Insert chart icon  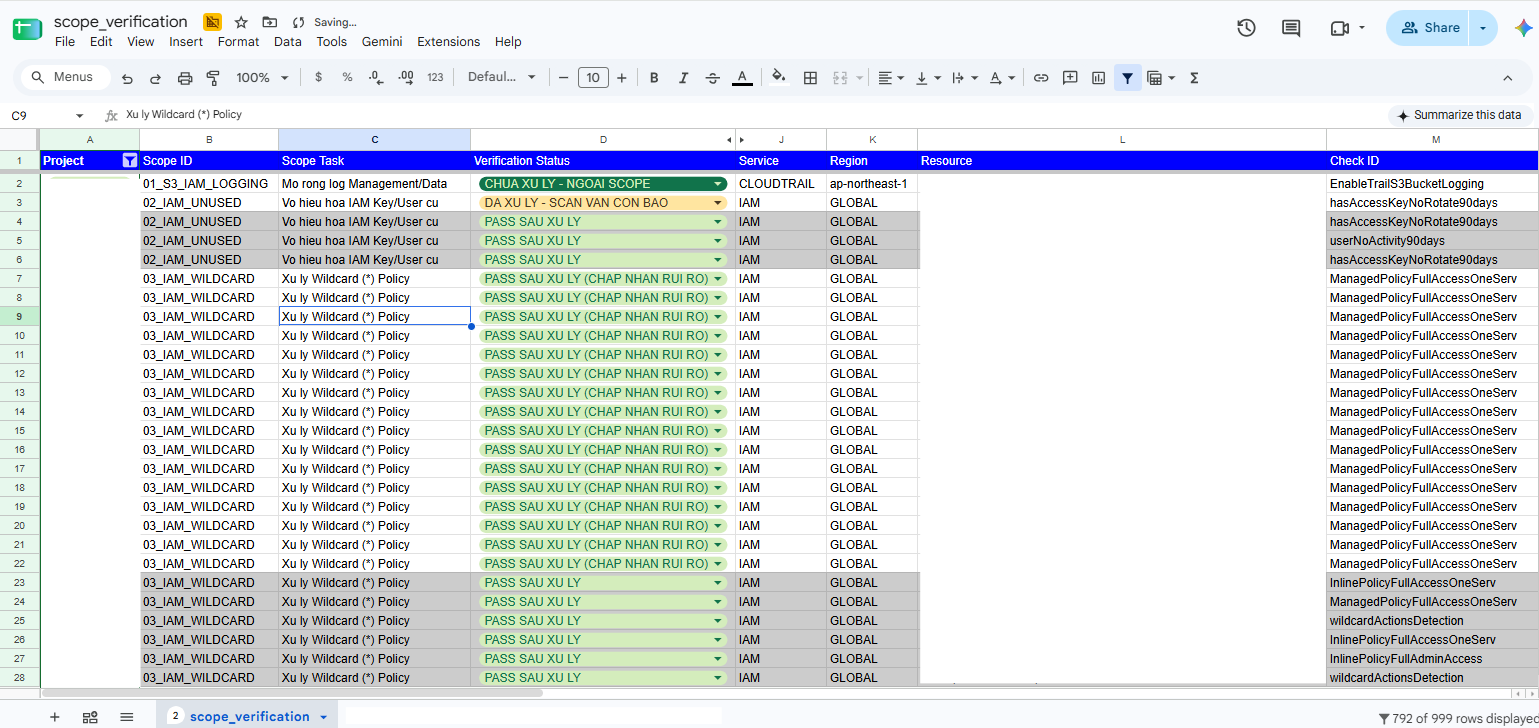(x=1098, y=77)
